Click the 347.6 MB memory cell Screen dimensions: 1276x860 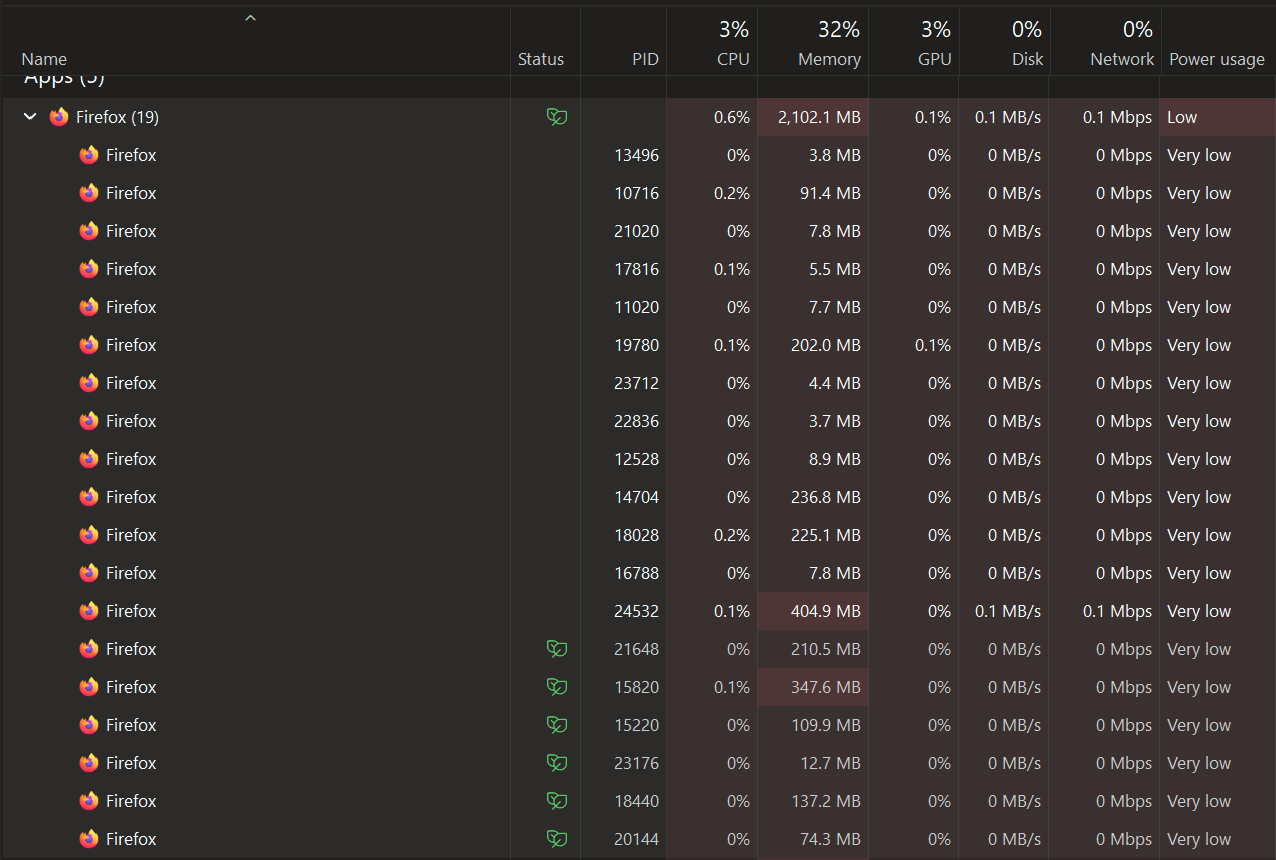[x=813, y=687]
